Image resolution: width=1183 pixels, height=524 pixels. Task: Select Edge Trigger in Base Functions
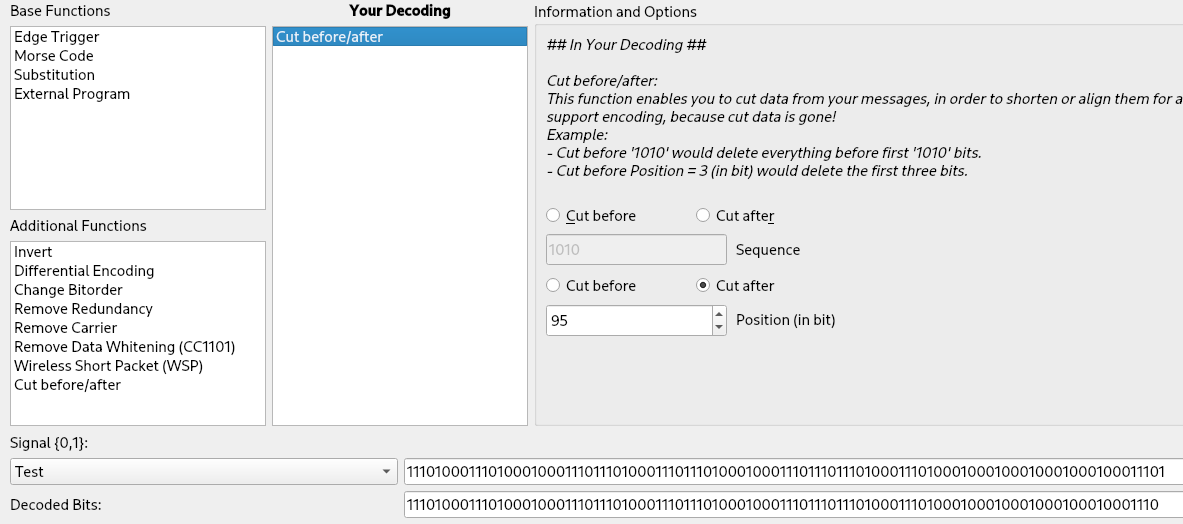click(56, 37)
